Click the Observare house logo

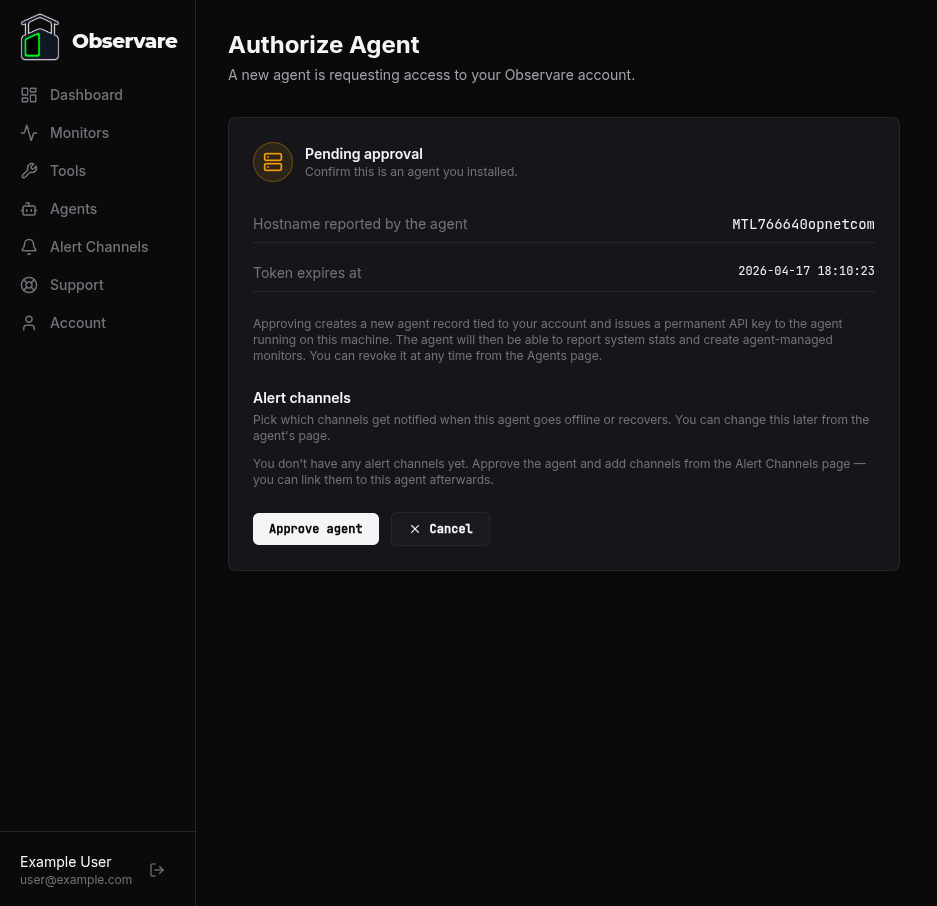click(40, 37)
